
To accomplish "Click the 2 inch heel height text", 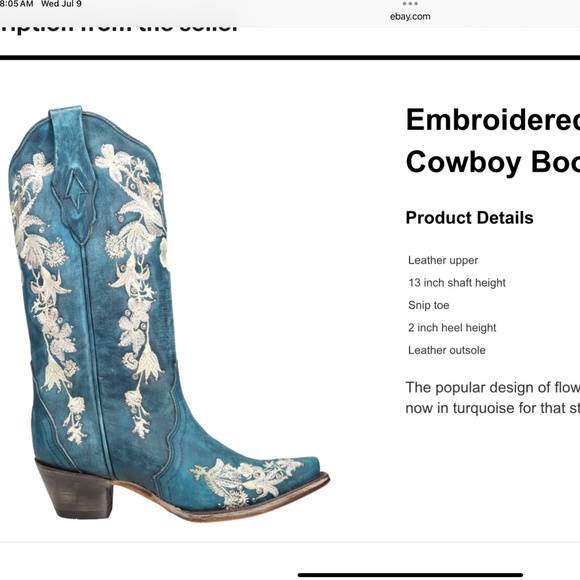I will tap(452, 328).
